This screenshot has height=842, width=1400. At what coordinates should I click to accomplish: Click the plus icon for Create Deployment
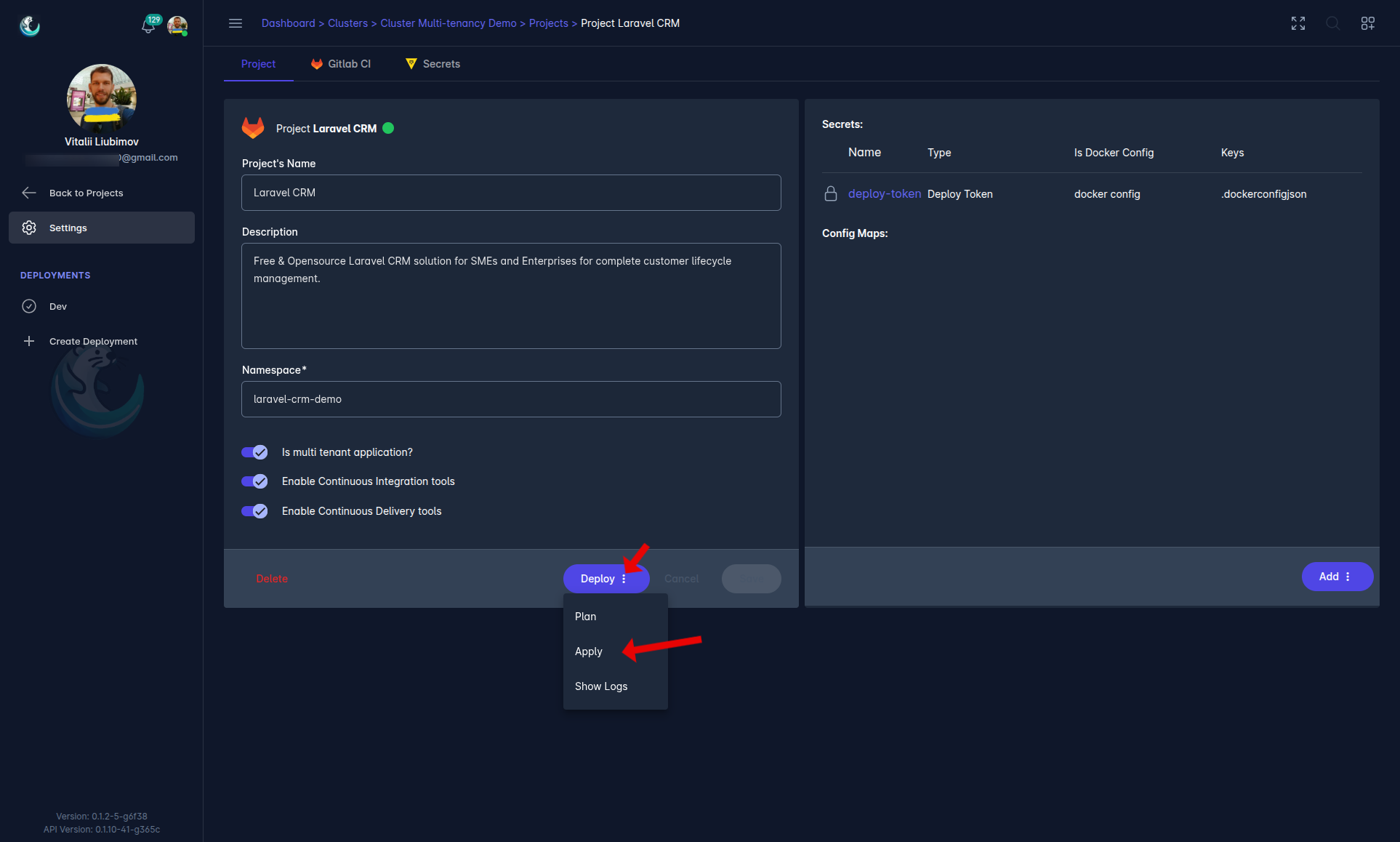tap(29, 341)
